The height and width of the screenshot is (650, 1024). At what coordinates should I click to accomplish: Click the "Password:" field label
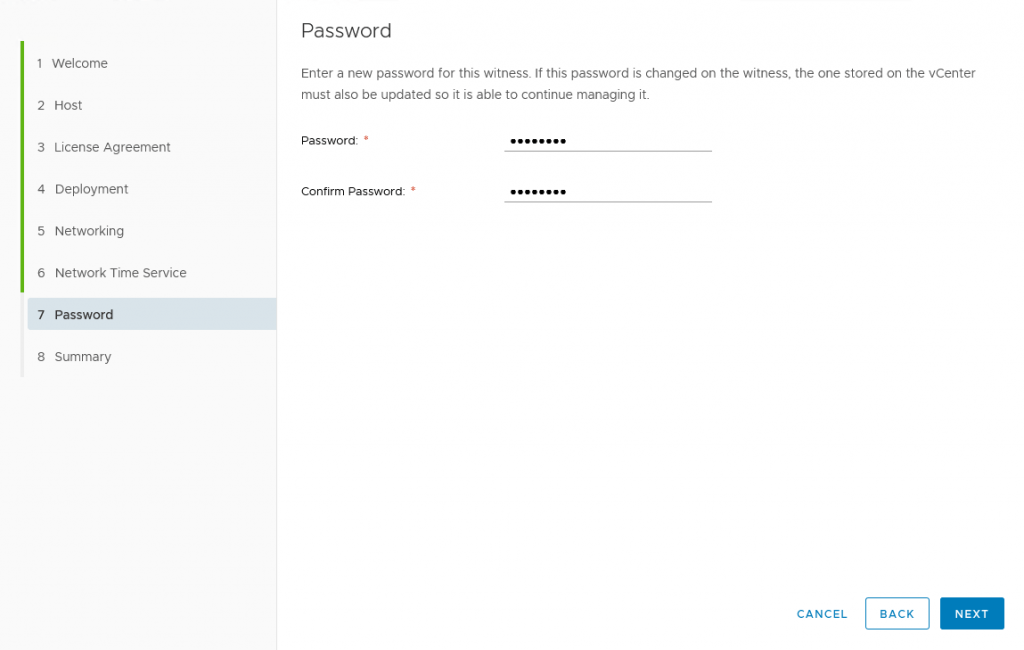329,141
